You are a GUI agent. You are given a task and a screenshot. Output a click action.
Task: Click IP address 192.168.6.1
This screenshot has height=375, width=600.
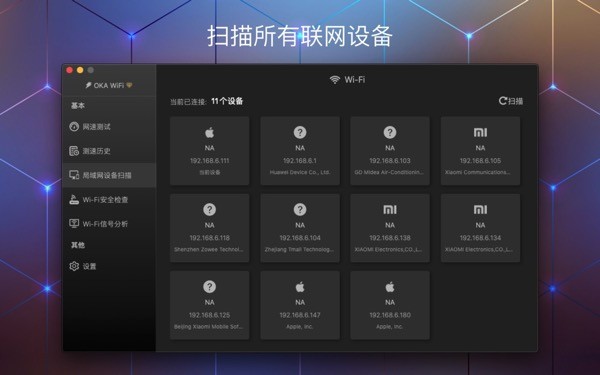click(300, 161)
